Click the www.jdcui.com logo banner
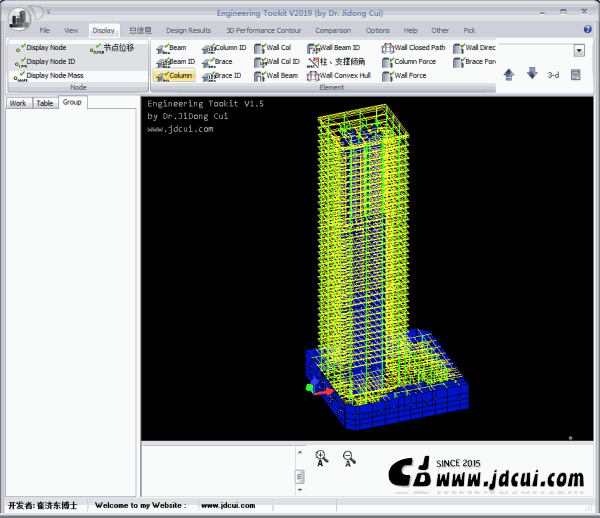The image size is (600, 518). [486, 474]
